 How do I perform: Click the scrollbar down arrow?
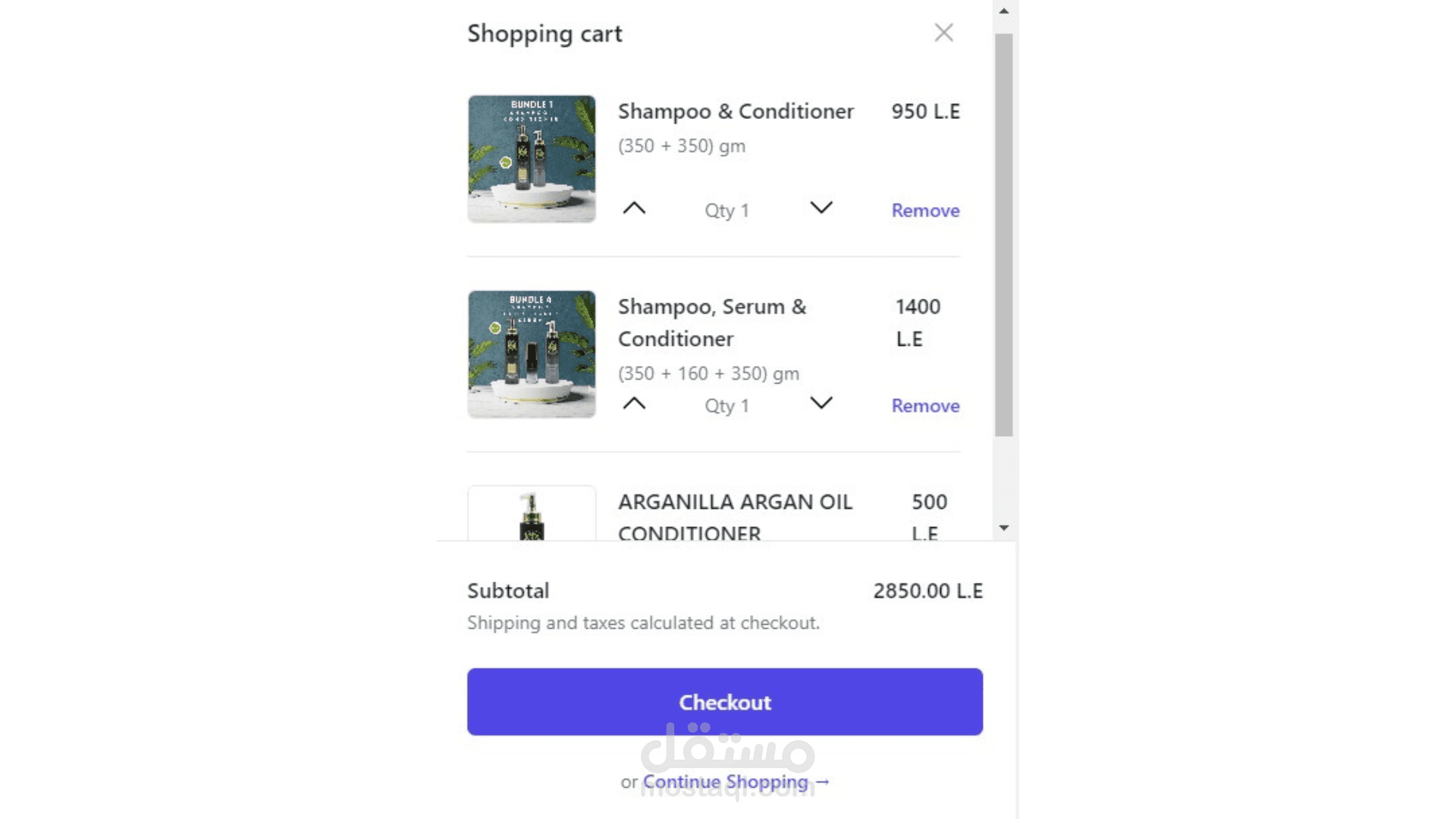pyautogui.click(x=1004, y=528)
